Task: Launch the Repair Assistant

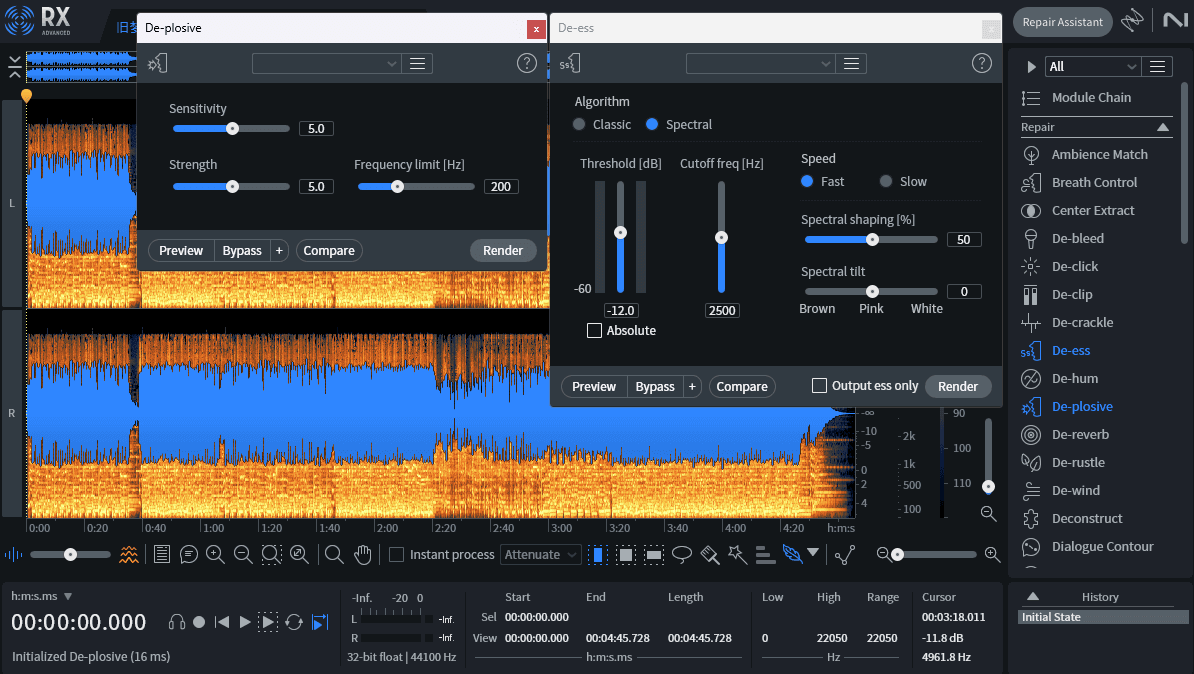Action: 1062,22
